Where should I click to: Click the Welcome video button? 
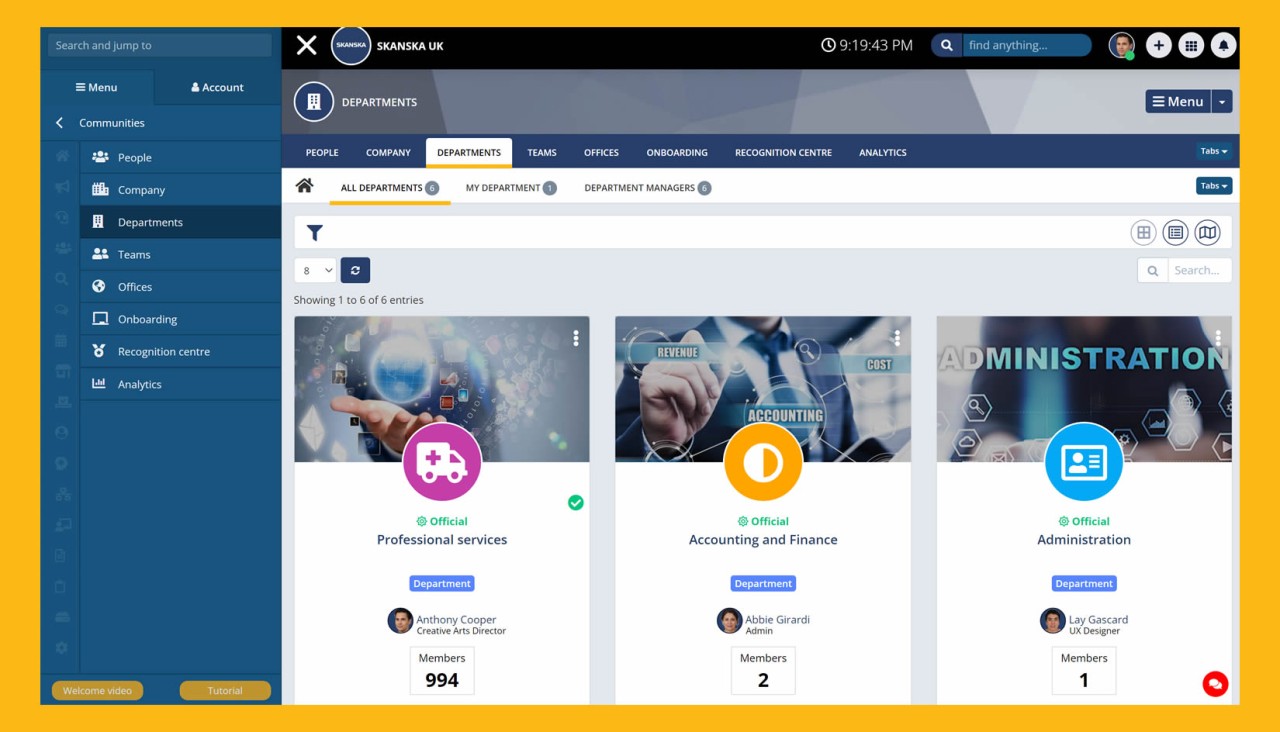pos(97,690)
